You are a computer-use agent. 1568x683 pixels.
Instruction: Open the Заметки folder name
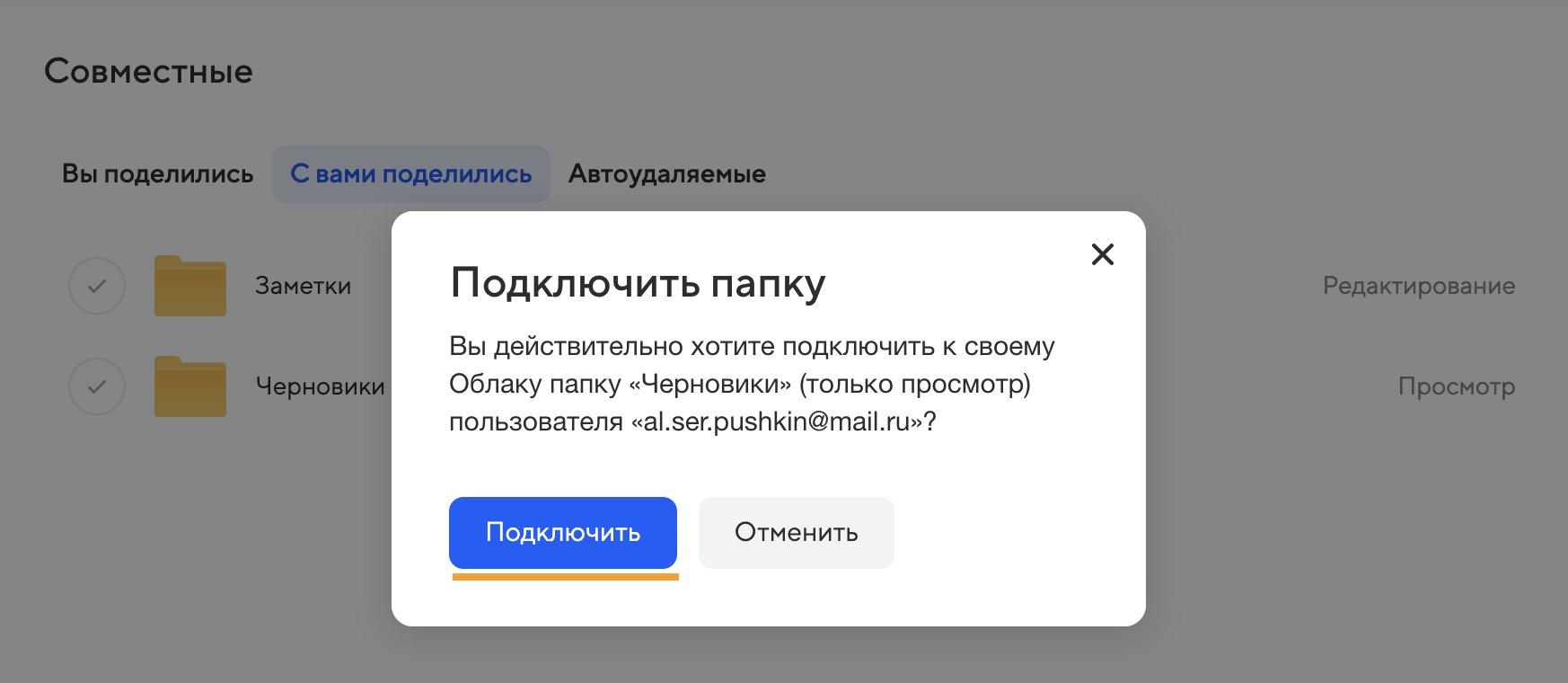303,286
